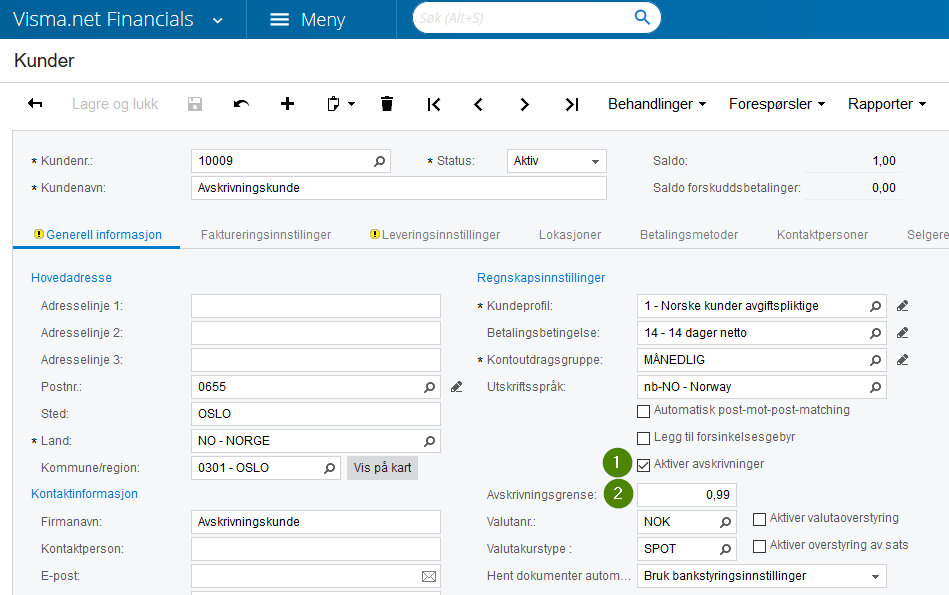Viewport: 949px width, 595px height.
Task: Click into the Søk search field
Action: (524, 18)
